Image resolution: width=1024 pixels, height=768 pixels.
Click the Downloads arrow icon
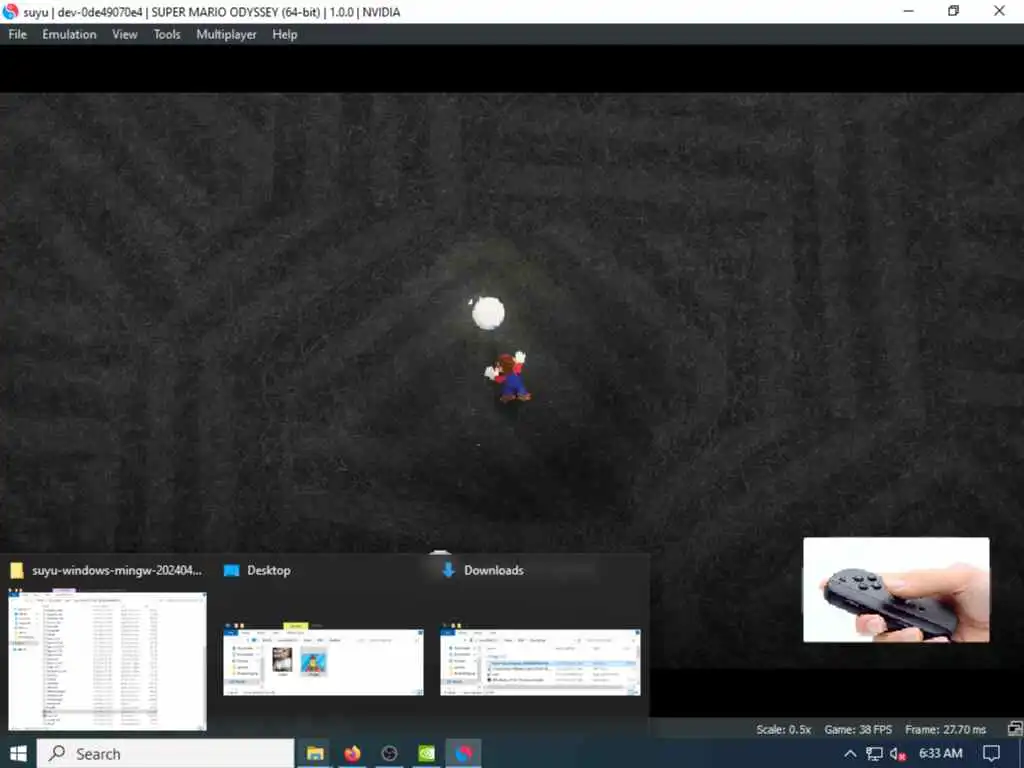[x=449, y=570]
